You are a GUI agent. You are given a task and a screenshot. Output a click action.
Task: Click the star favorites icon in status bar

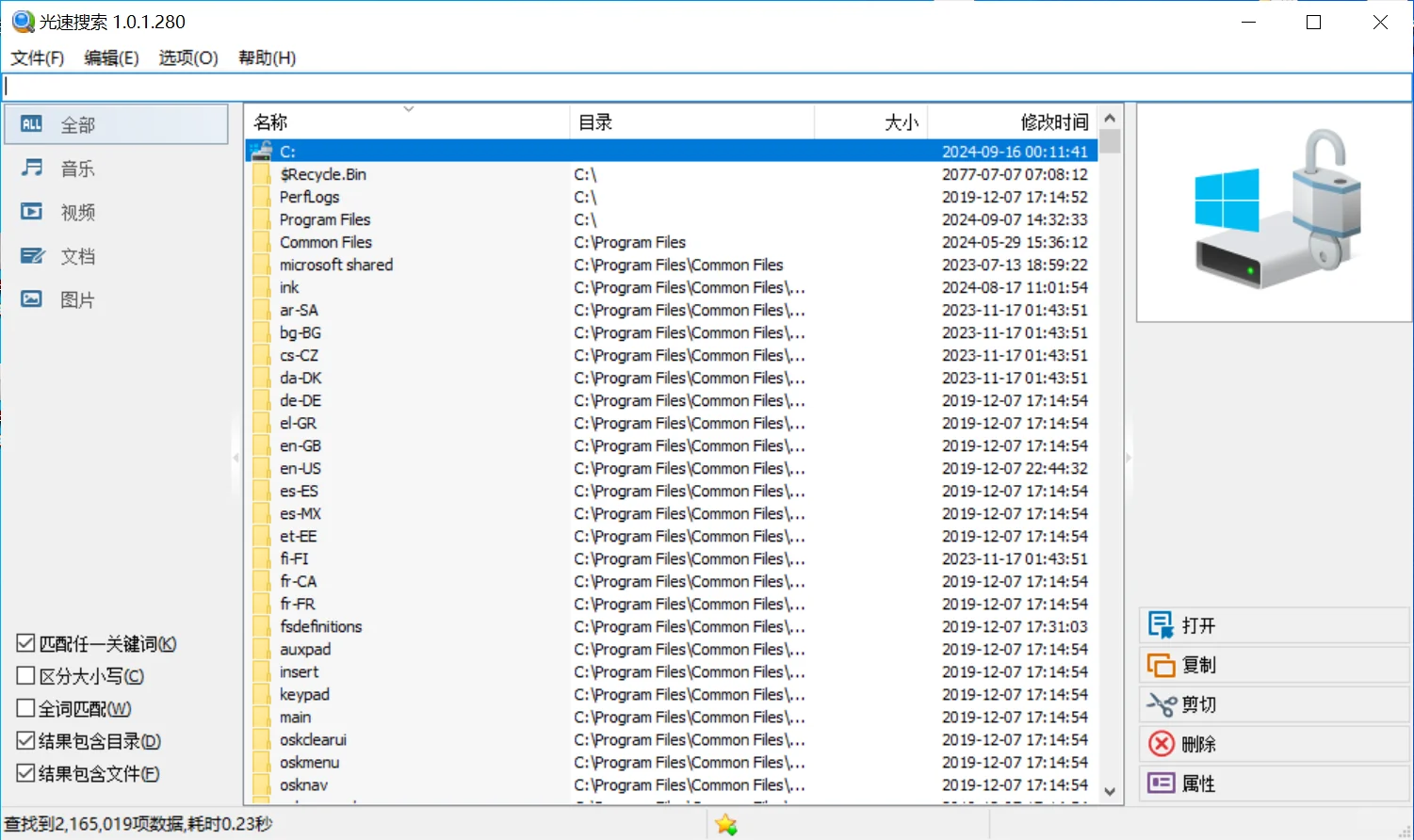(725, 824)
